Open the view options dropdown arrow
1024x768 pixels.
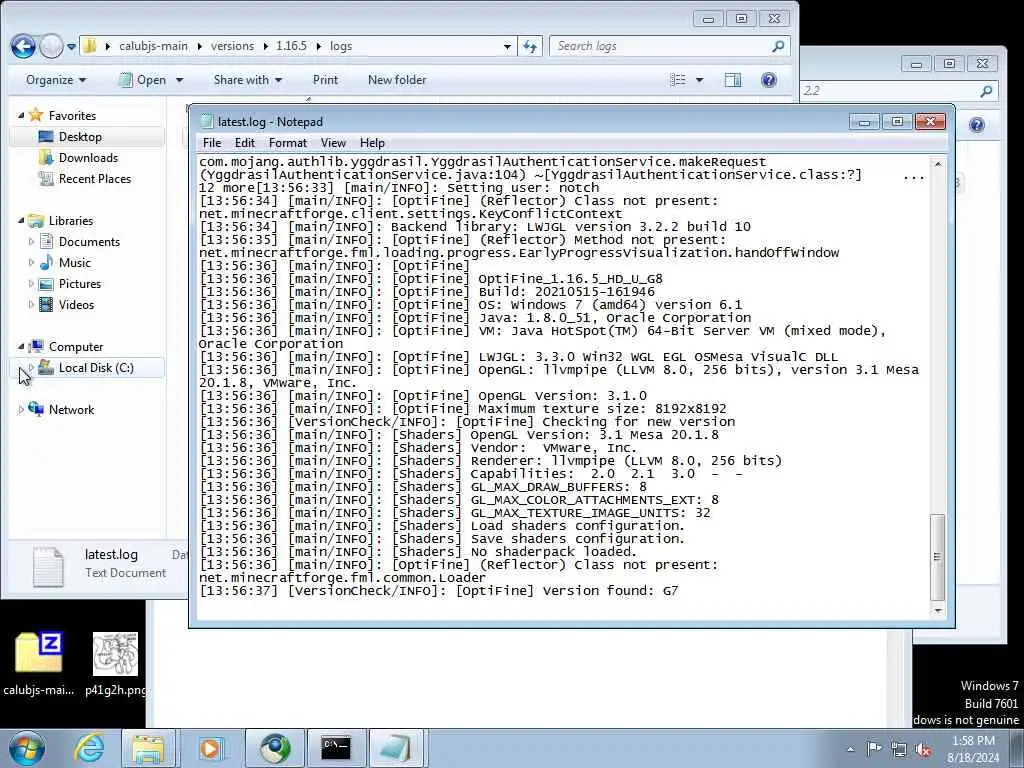[x=699, y=80]
